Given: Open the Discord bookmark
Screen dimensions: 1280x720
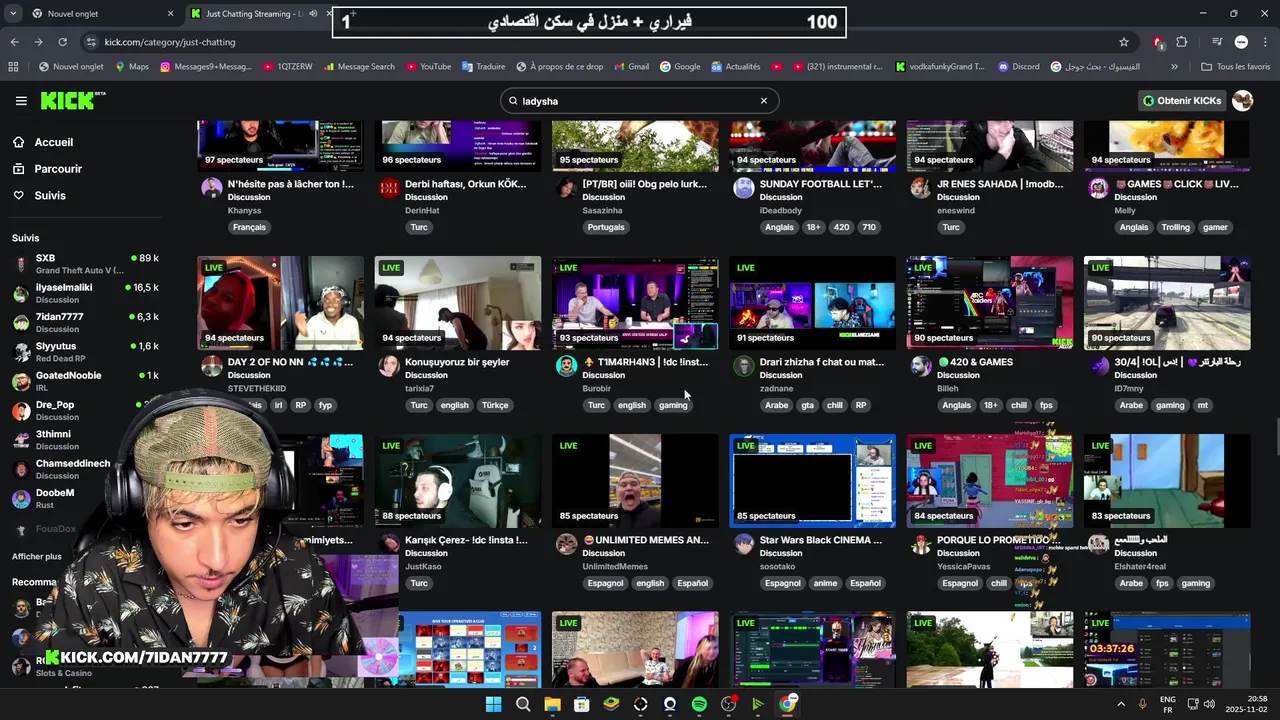Looking at the screenshot, I should pos(1018,67).
